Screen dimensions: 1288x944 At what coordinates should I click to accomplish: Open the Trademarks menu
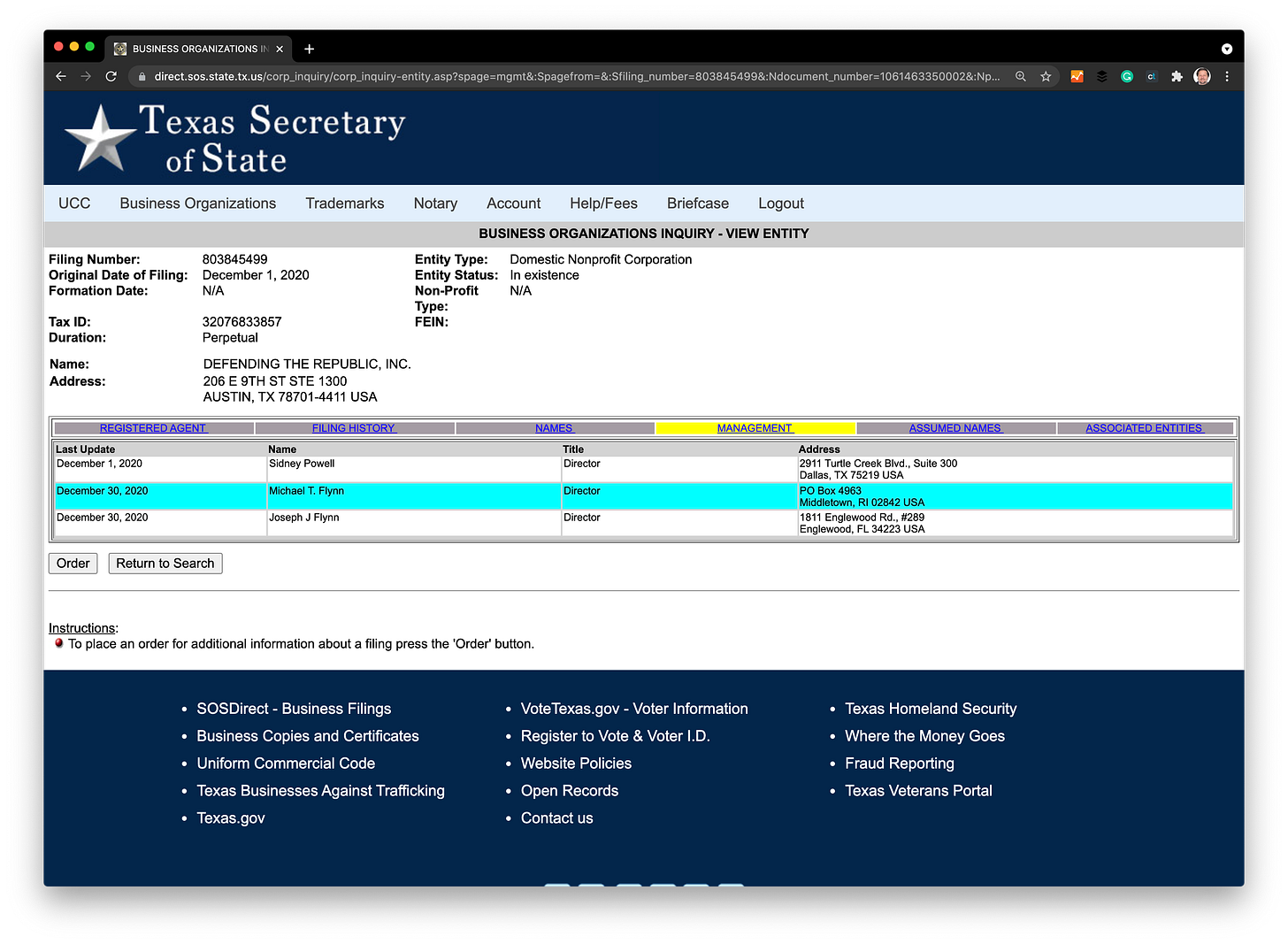345,203
